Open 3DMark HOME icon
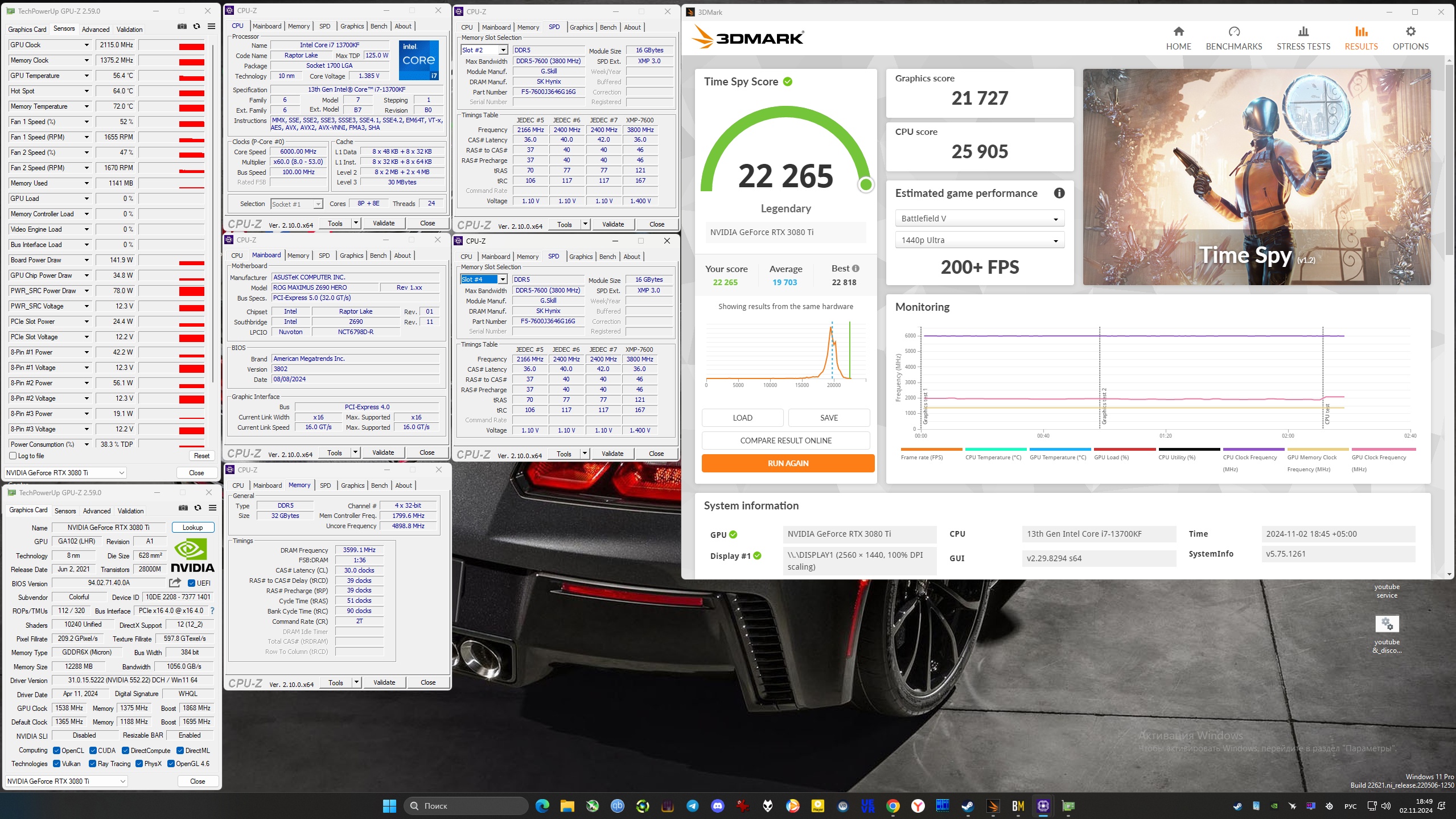The width and height of the screenshot is (1456, 819). point(1178,31)
